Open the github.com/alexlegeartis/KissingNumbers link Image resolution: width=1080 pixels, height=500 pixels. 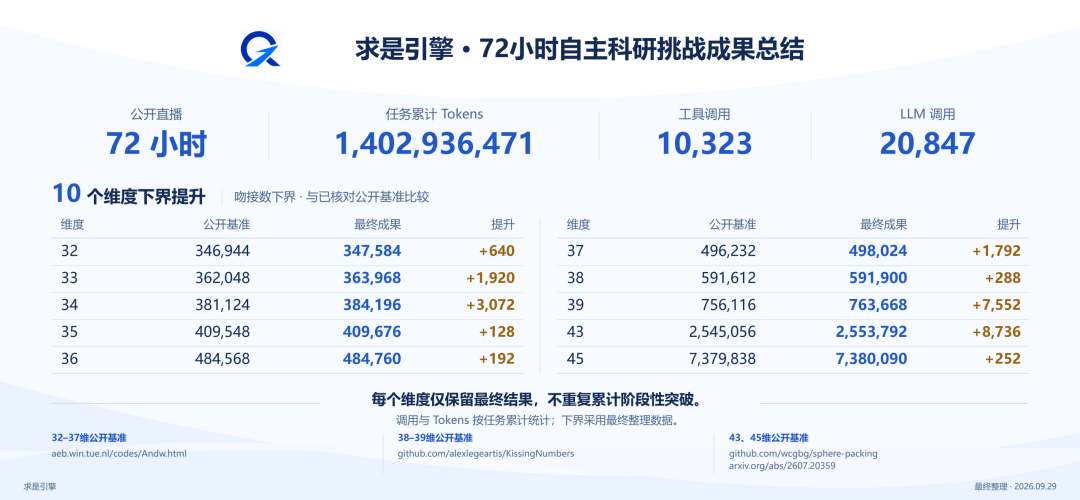point(486,454)
